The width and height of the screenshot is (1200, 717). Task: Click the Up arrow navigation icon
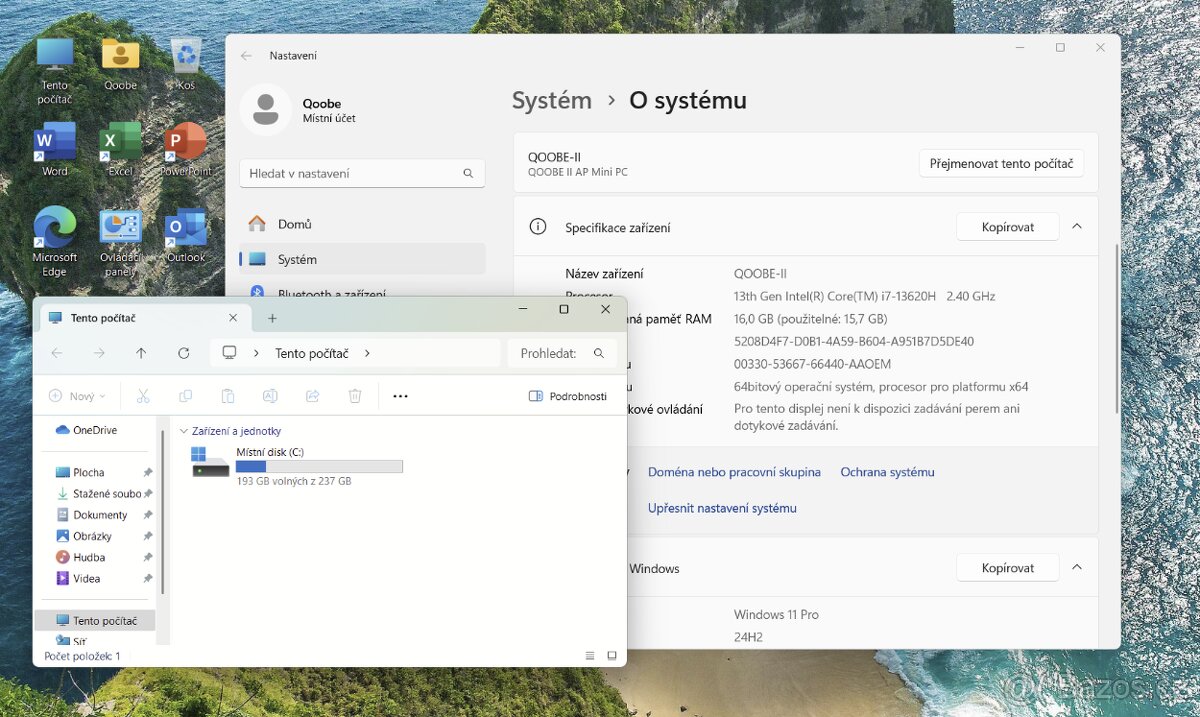pos(141,353)
